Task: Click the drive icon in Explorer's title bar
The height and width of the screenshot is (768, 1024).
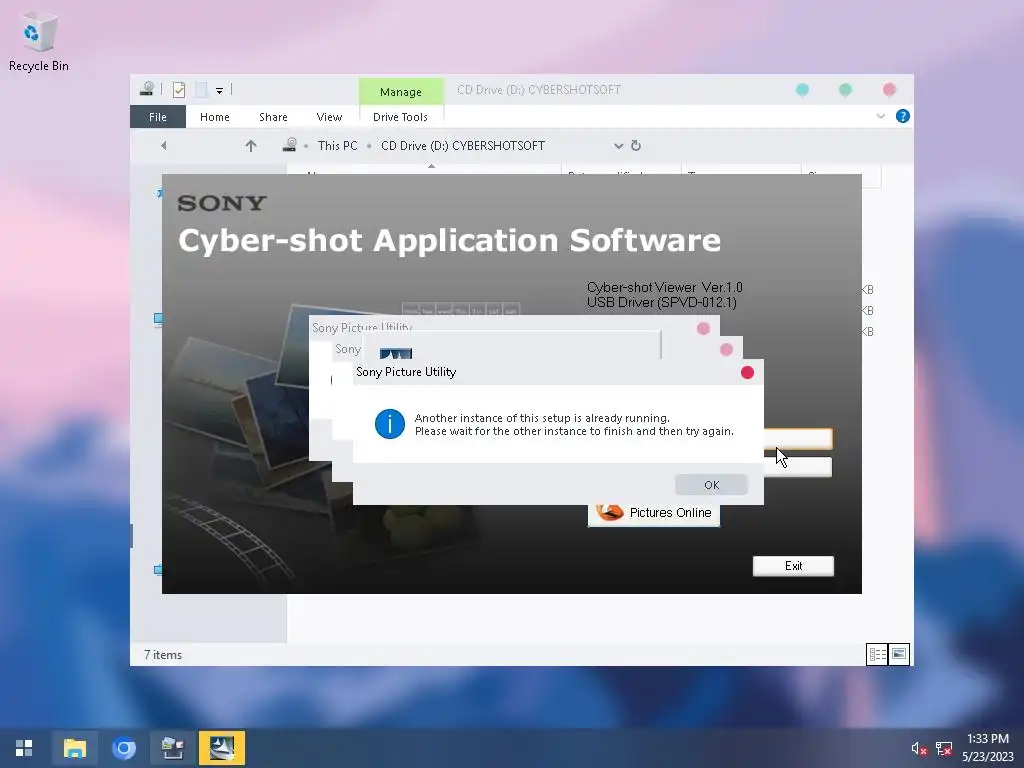Action: (x=147, y=89)
